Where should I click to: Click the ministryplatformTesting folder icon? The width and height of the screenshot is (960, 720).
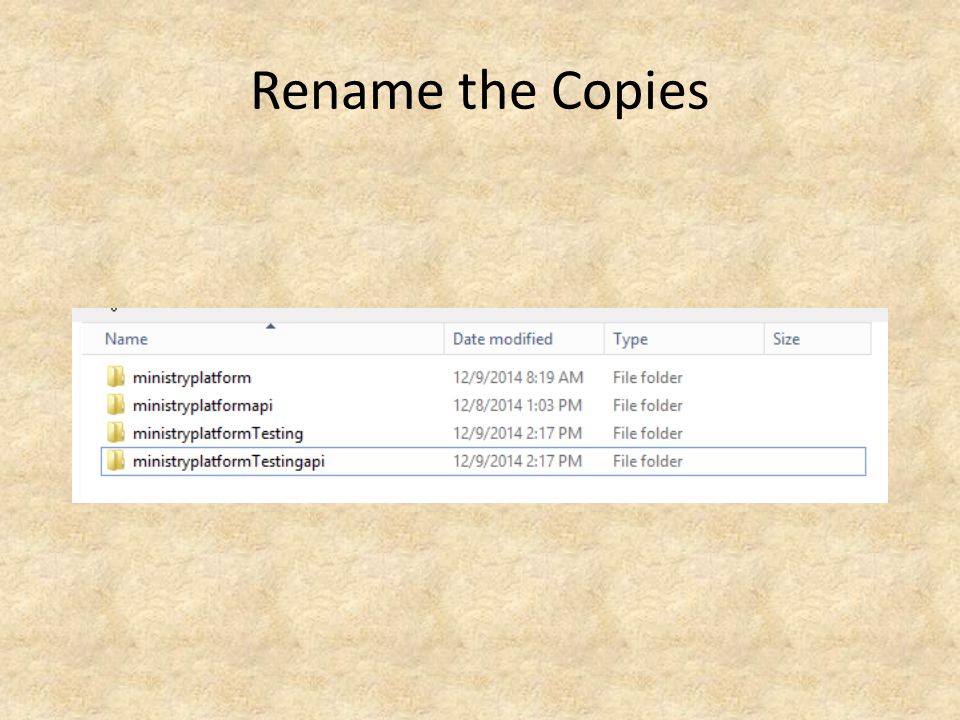pyautogui.click(x=116, y=433)
